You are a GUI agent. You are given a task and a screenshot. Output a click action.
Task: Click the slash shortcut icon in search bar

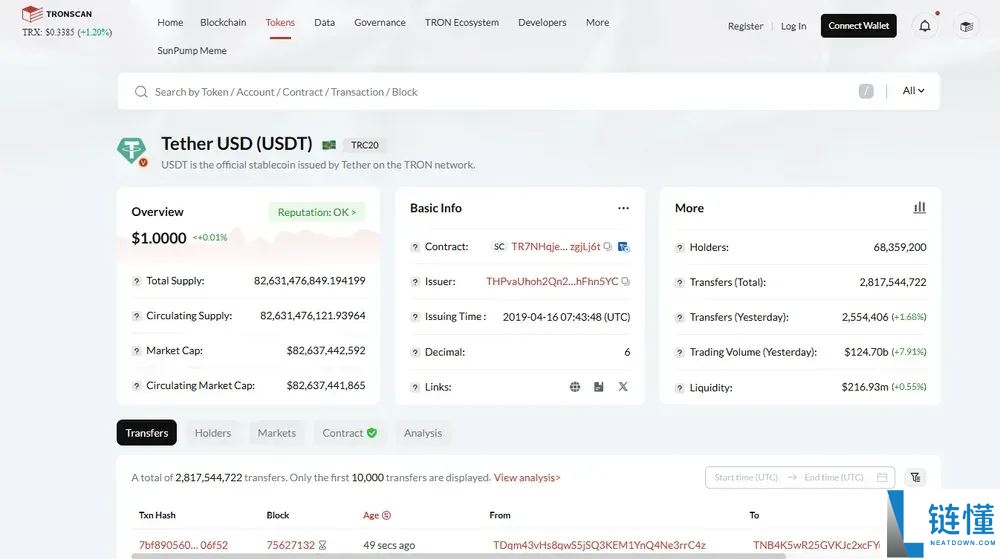pyautogui.click(x=865, y=91)
